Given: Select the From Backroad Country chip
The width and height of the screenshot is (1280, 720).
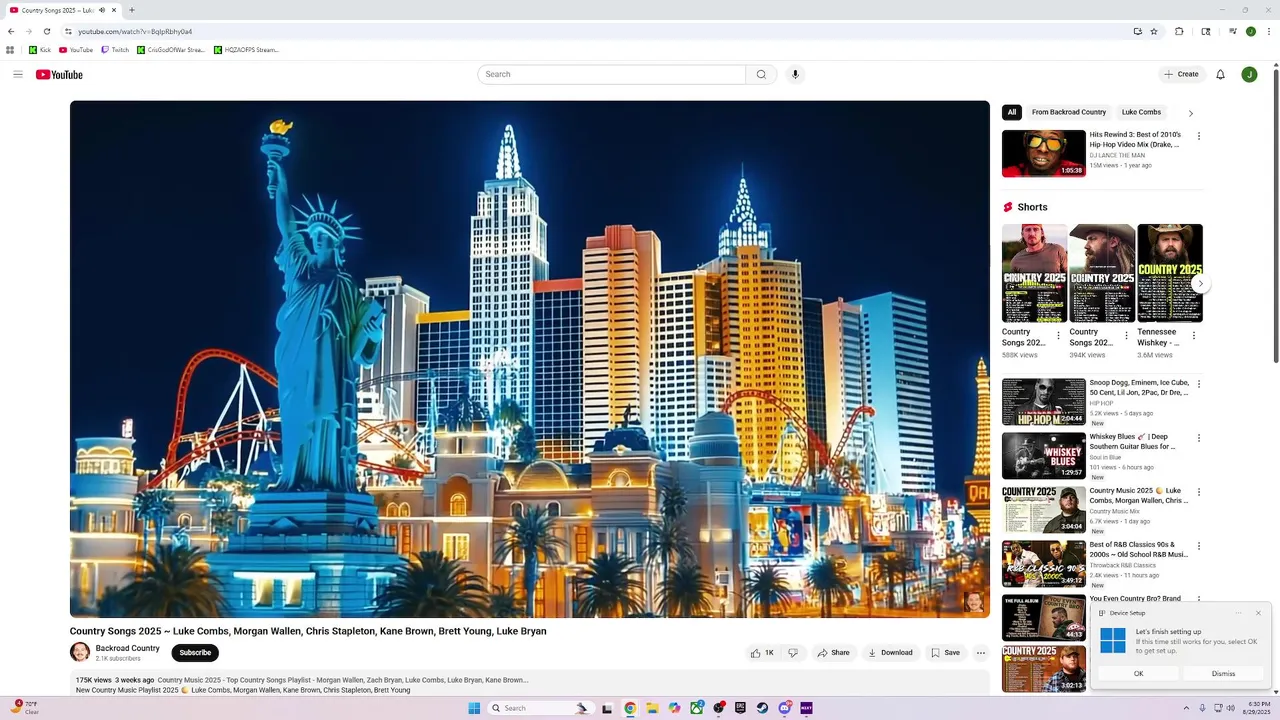Looking at the screenshot, I should 1069,112.
